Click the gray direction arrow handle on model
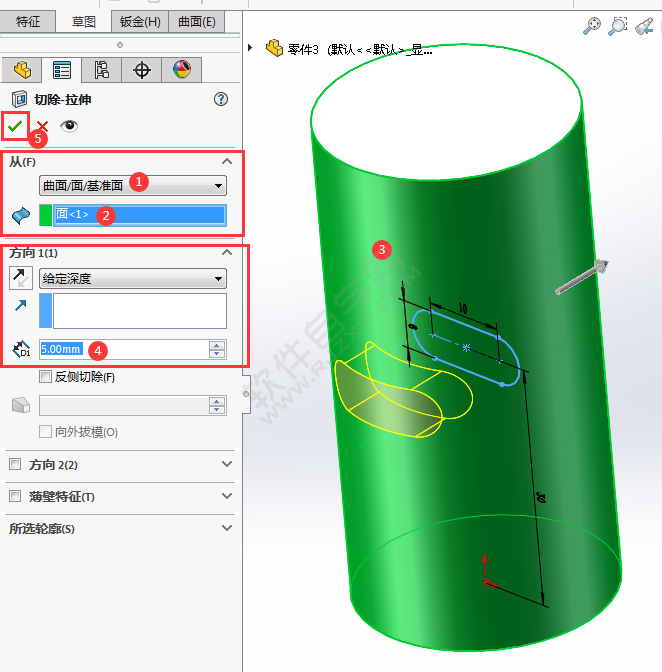Image resolution: width=662 pixels, height=672 pixels. coord(582,277)
